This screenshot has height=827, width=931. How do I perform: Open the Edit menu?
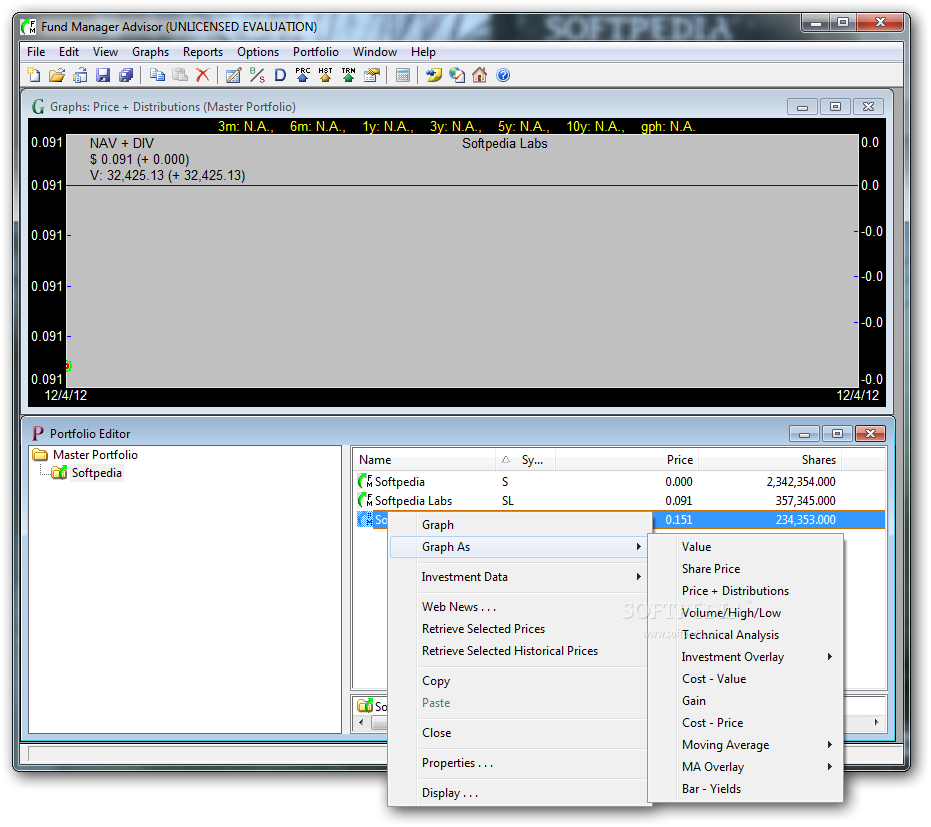(69, 52)
